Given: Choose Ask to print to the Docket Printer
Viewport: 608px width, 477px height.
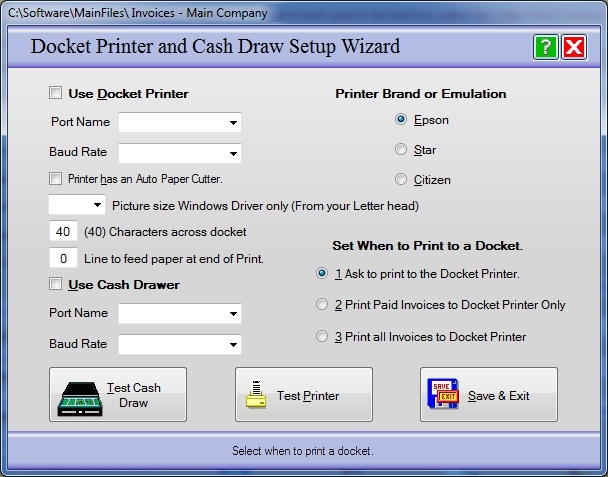Looking at the screenshot, I should click(x=322, y=273).
